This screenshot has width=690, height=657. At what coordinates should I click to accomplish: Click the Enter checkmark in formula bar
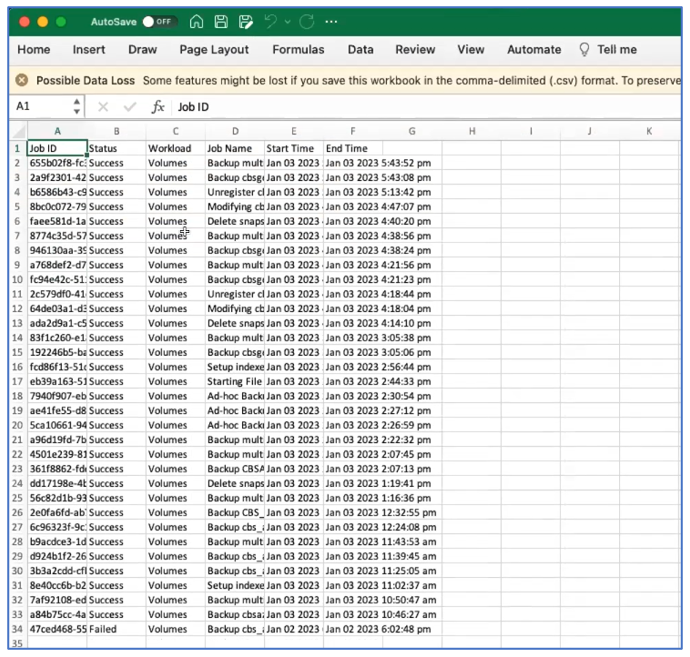(x=129, y=107)
